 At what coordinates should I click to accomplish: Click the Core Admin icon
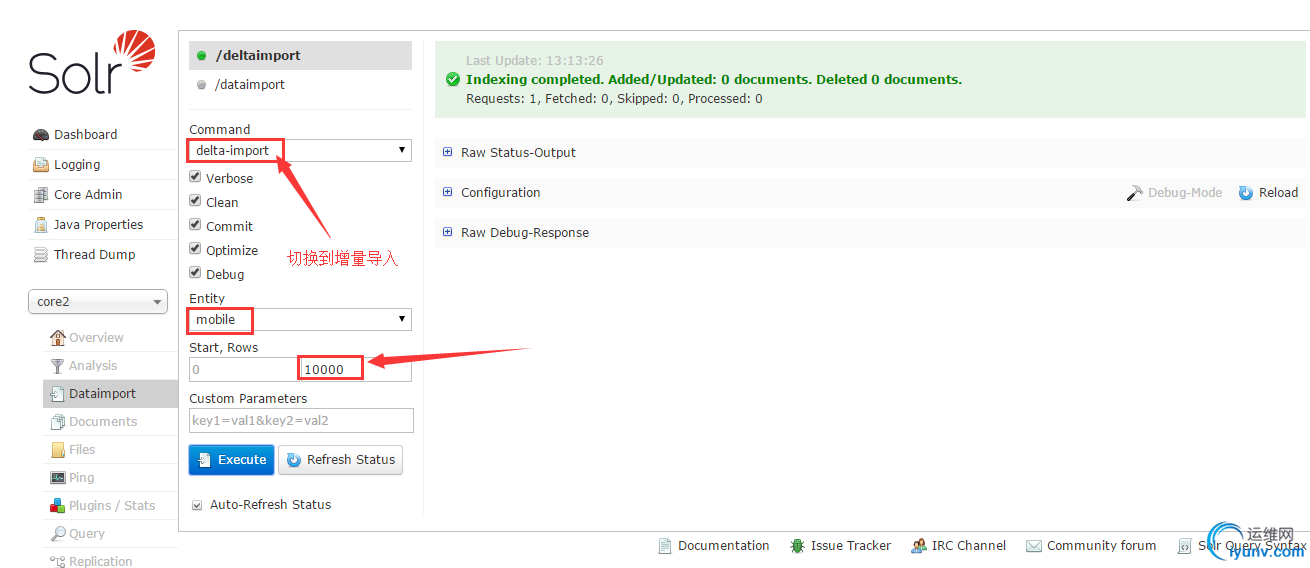coord(41,195)
